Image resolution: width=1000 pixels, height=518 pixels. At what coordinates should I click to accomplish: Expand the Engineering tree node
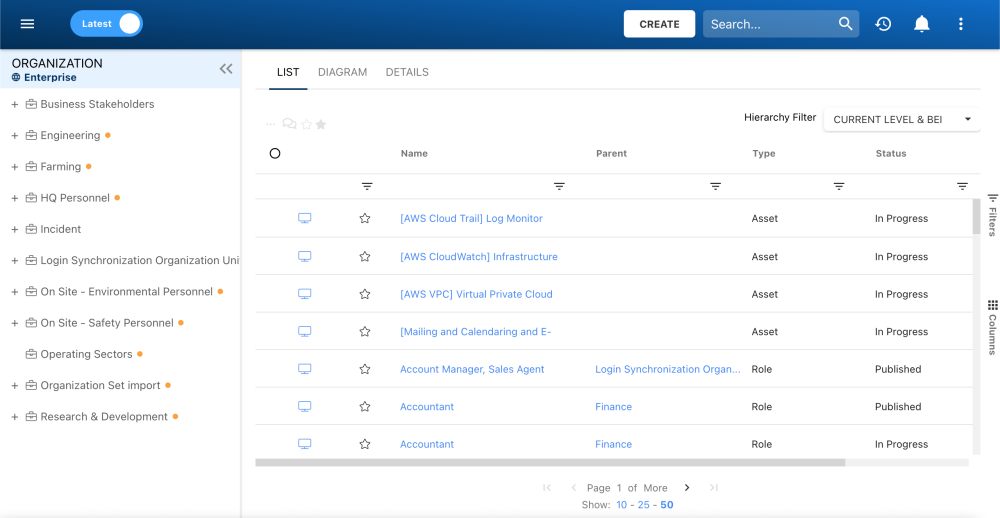tap(15, 135)
